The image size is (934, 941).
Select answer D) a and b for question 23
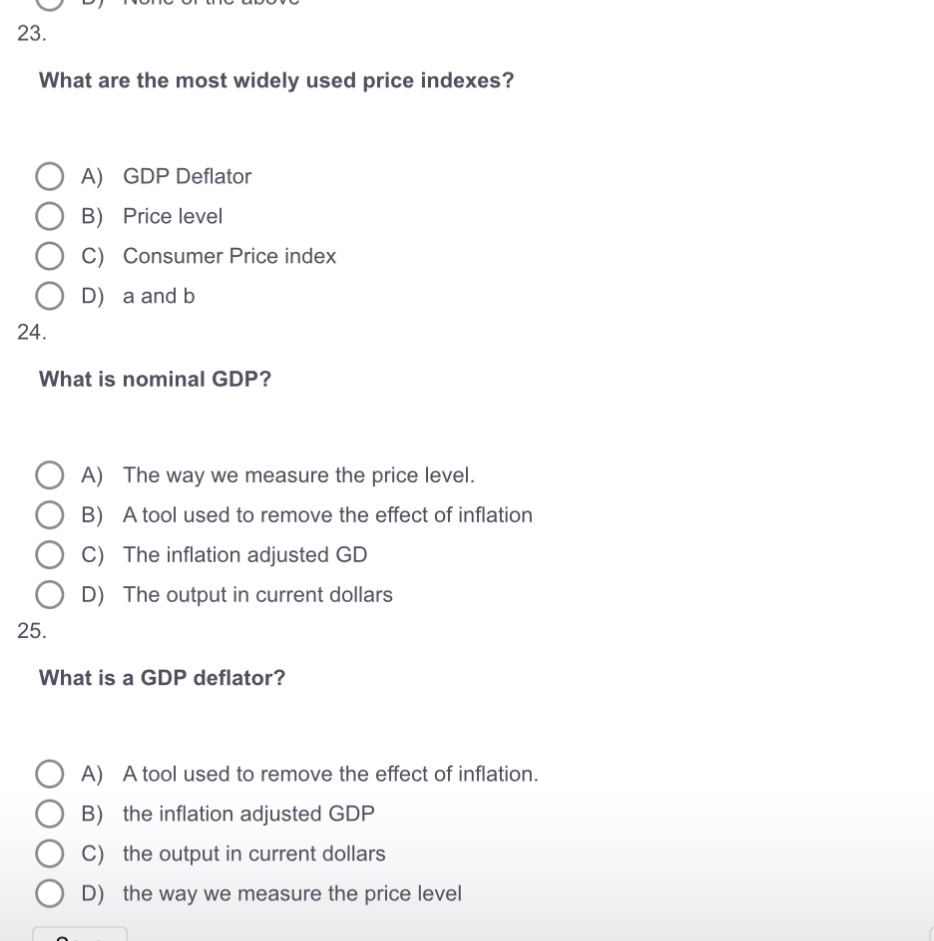[49, 295]
